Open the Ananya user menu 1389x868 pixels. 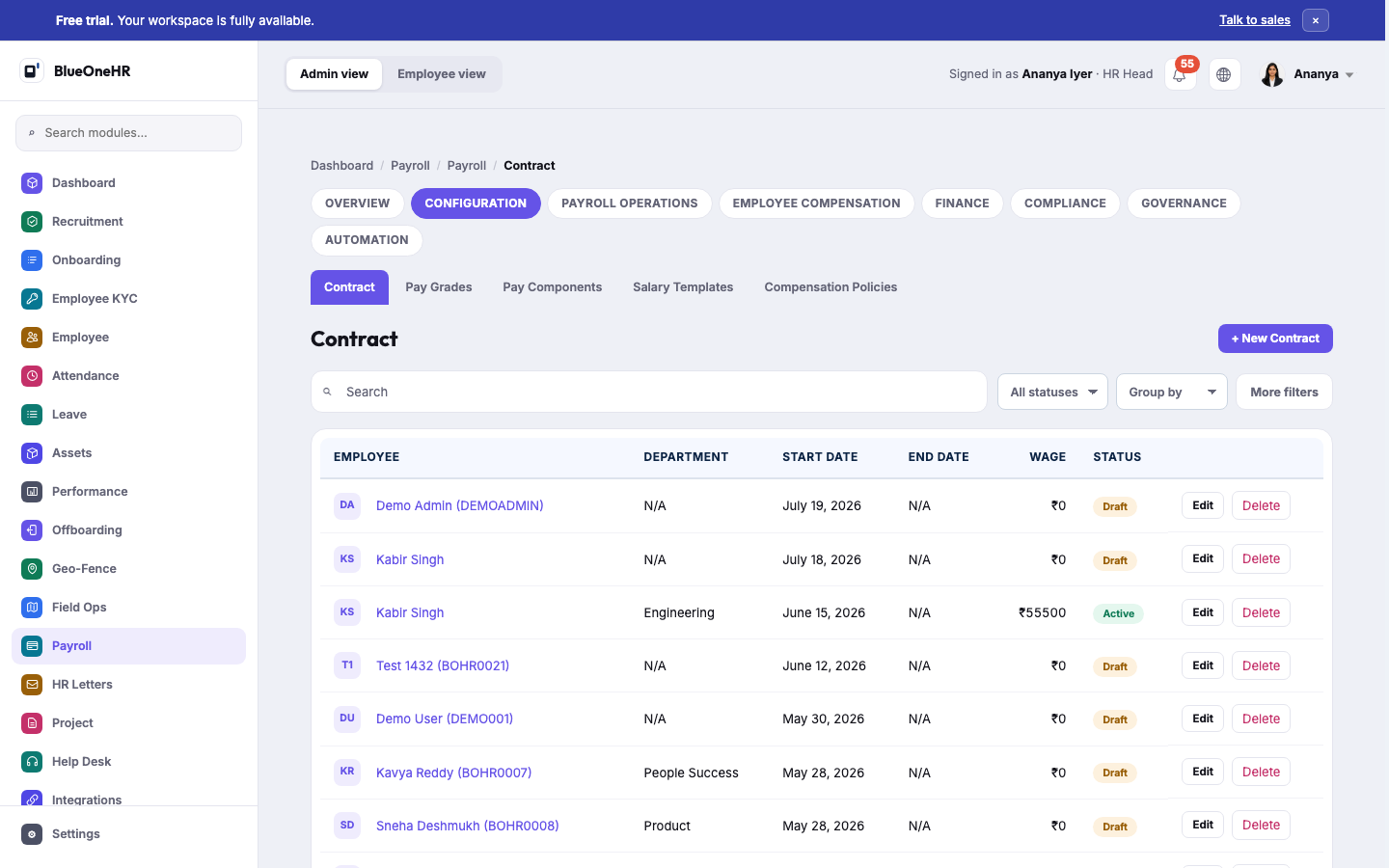point(1307,74)
